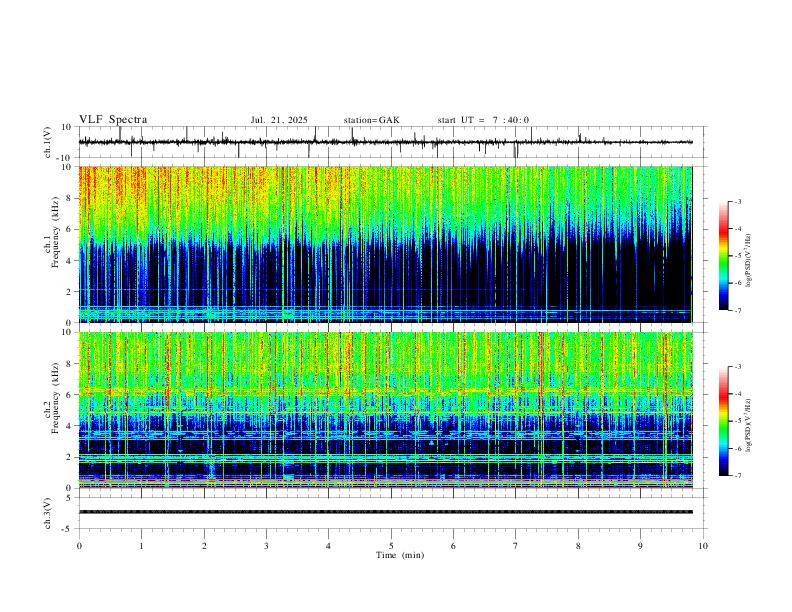Click the "-3" label on ch.1 color bar

pos(737,201)
